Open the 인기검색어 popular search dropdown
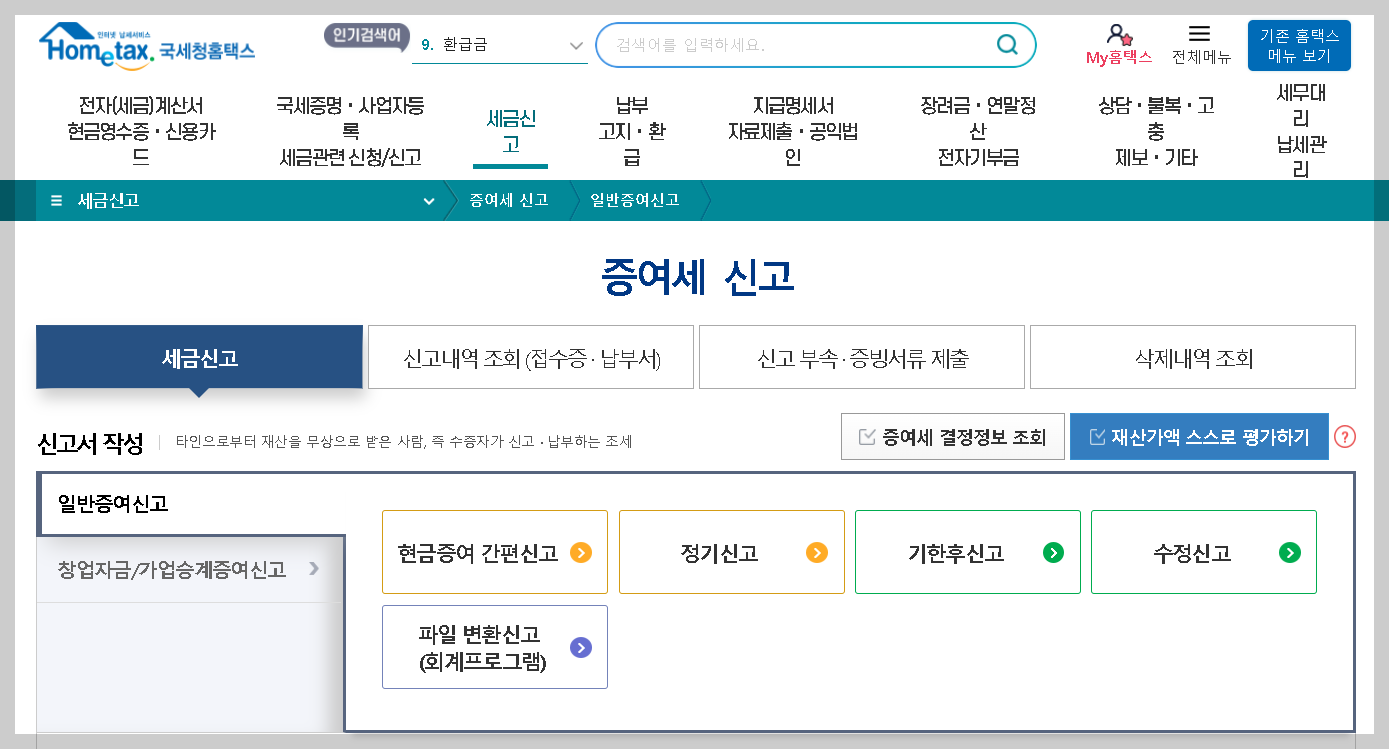1389x749 pixels. (x=366, y=33)
